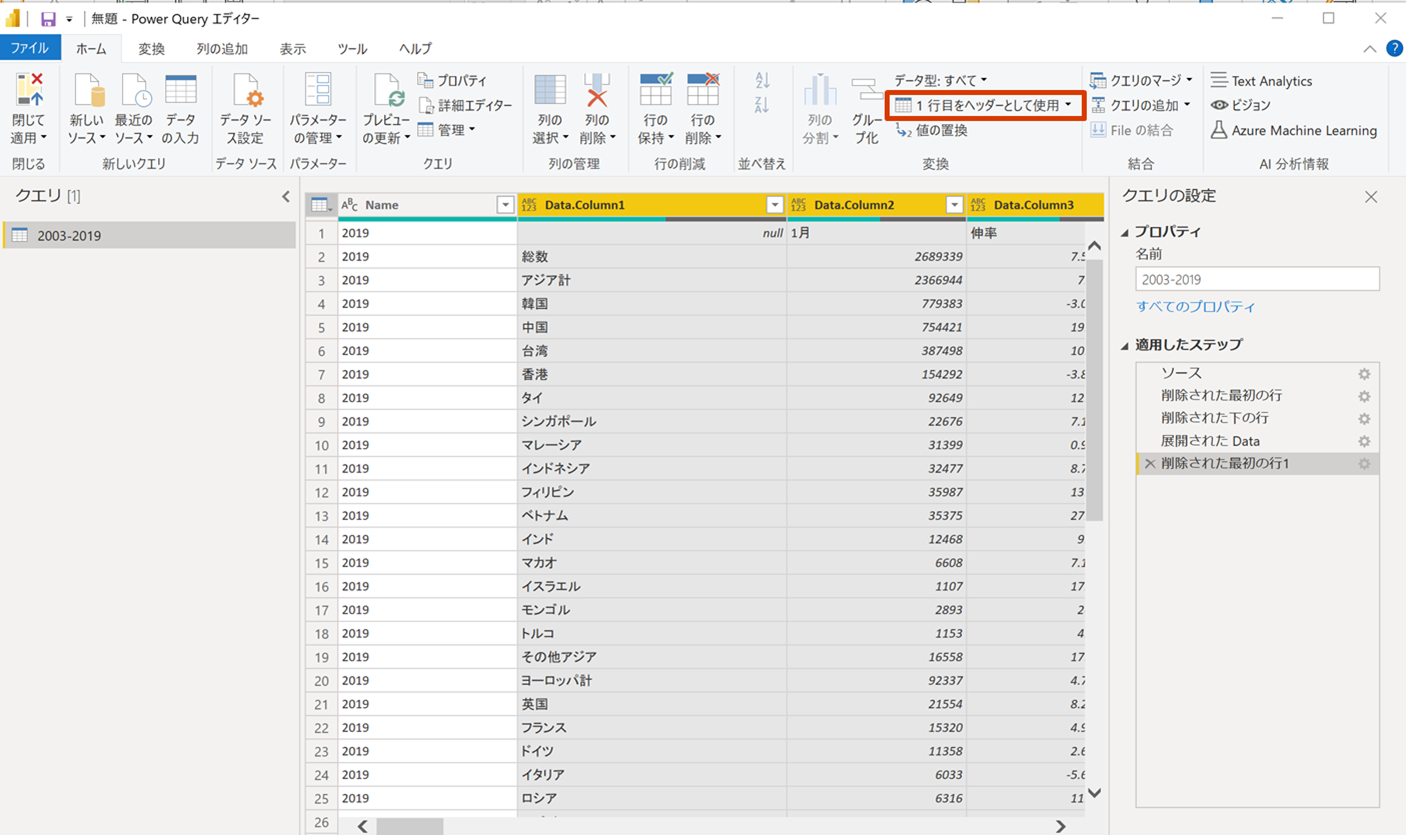
Task: Delete the 削除された最初の行1 step with X
Action: pos(1149,464)
